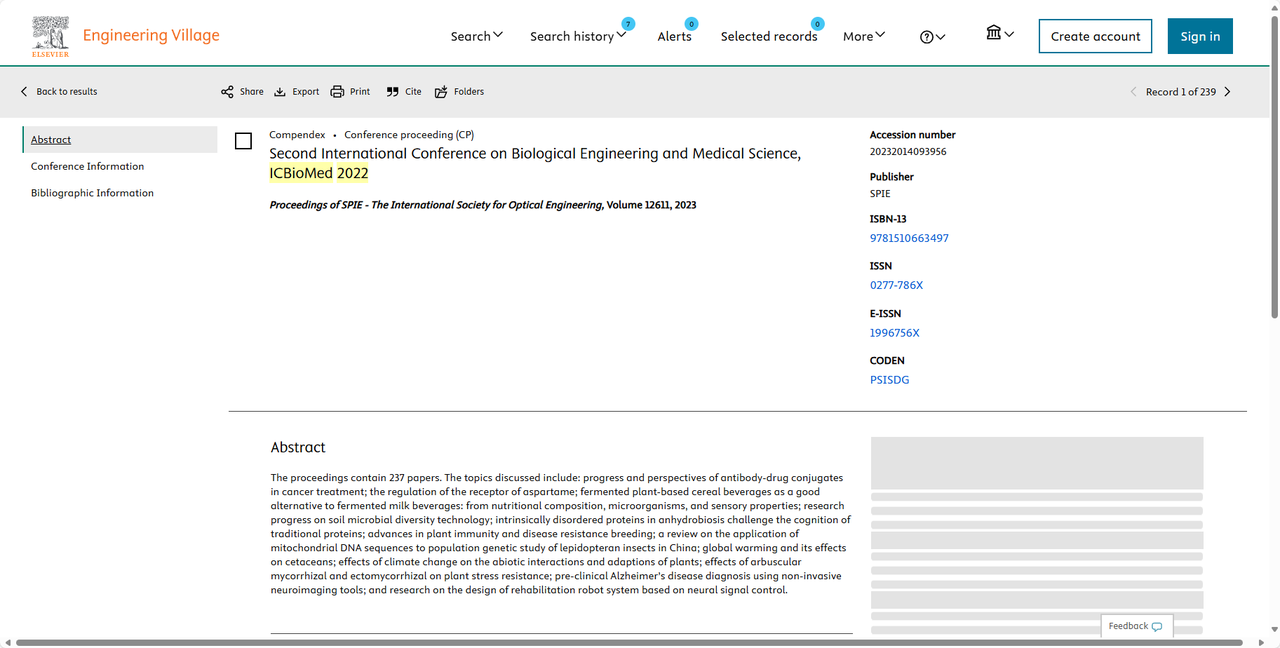Click the Create account button
Viewport: 1280px width, 648px height.
(1095, 36)
